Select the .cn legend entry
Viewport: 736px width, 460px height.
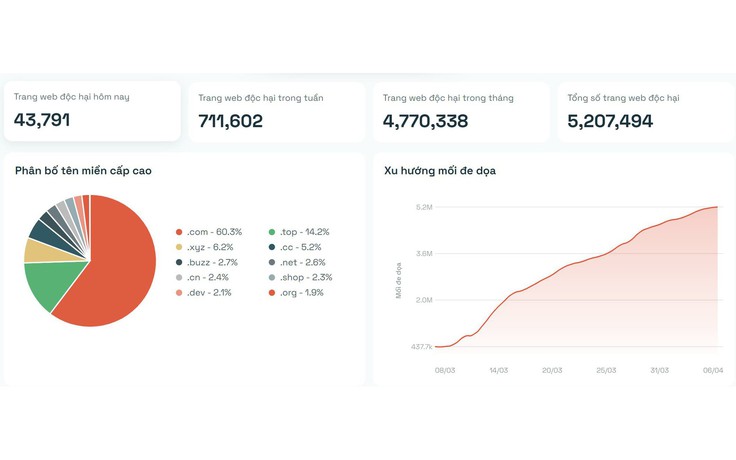(208, 277)
